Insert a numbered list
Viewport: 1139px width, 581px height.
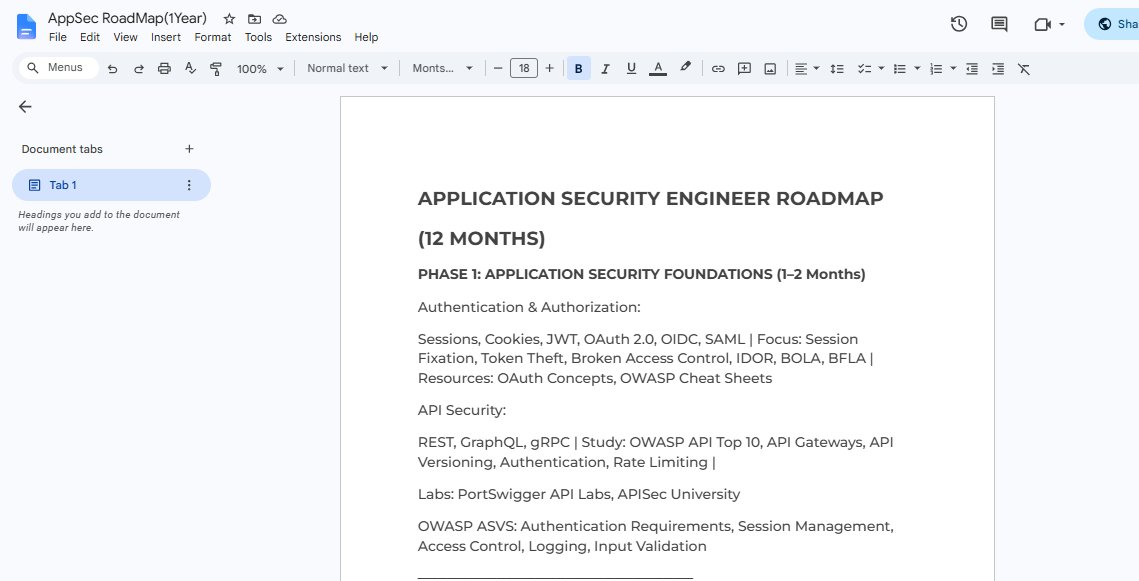coord(936,68)
